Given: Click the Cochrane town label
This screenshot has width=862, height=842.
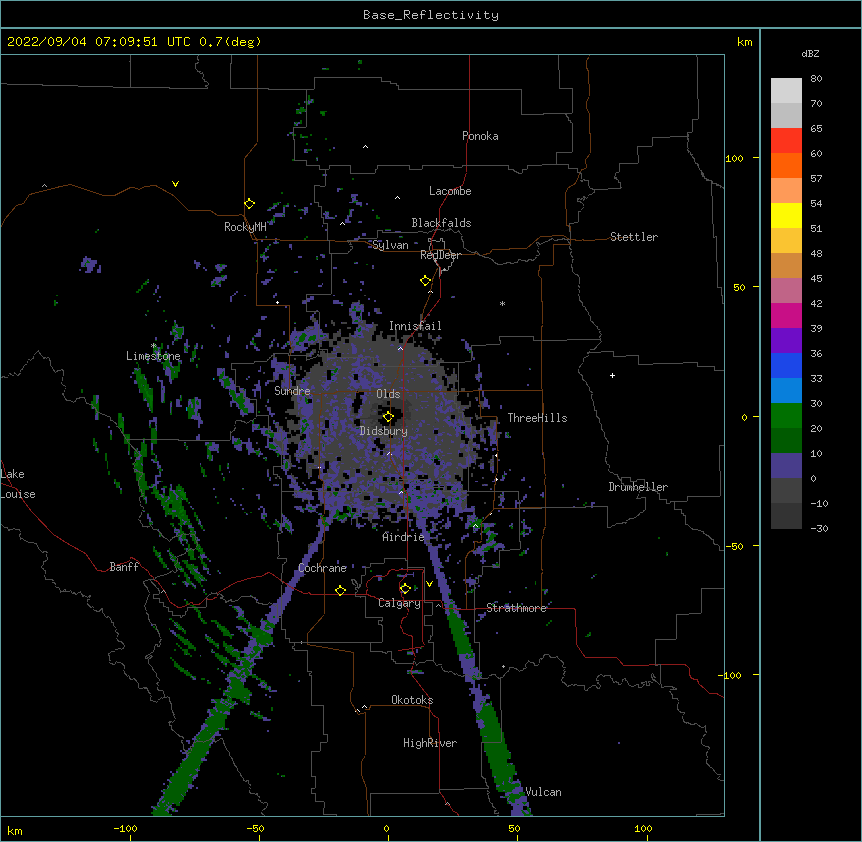Looking at the screenshot, I should (x=322, y=568).
